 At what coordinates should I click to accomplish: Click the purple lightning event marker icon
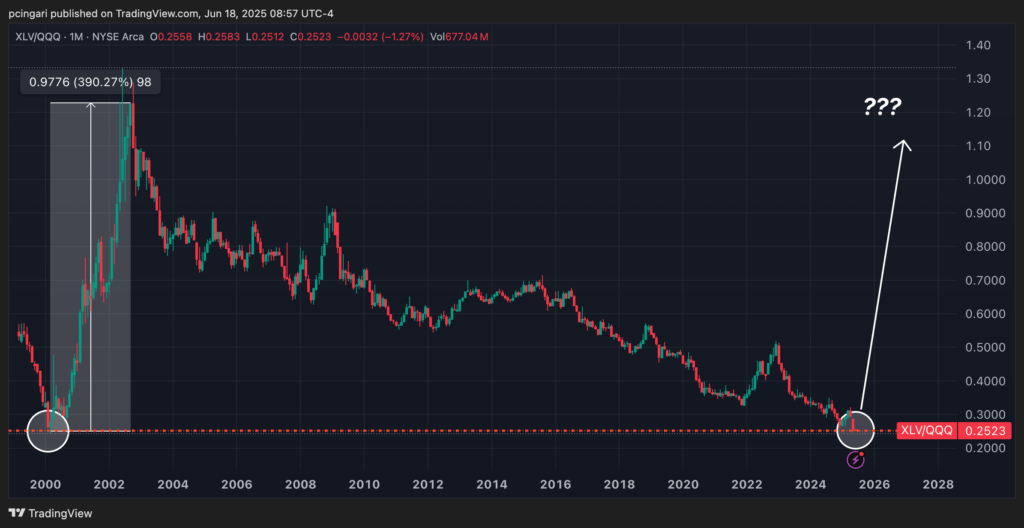click(856, 460)
